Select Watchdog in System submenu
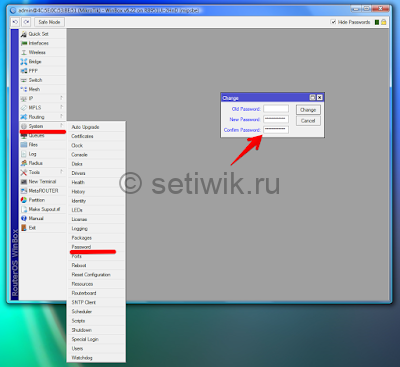The width and height of the screenshot is (400, 367). pyautogui.click(x=96, y=358)
